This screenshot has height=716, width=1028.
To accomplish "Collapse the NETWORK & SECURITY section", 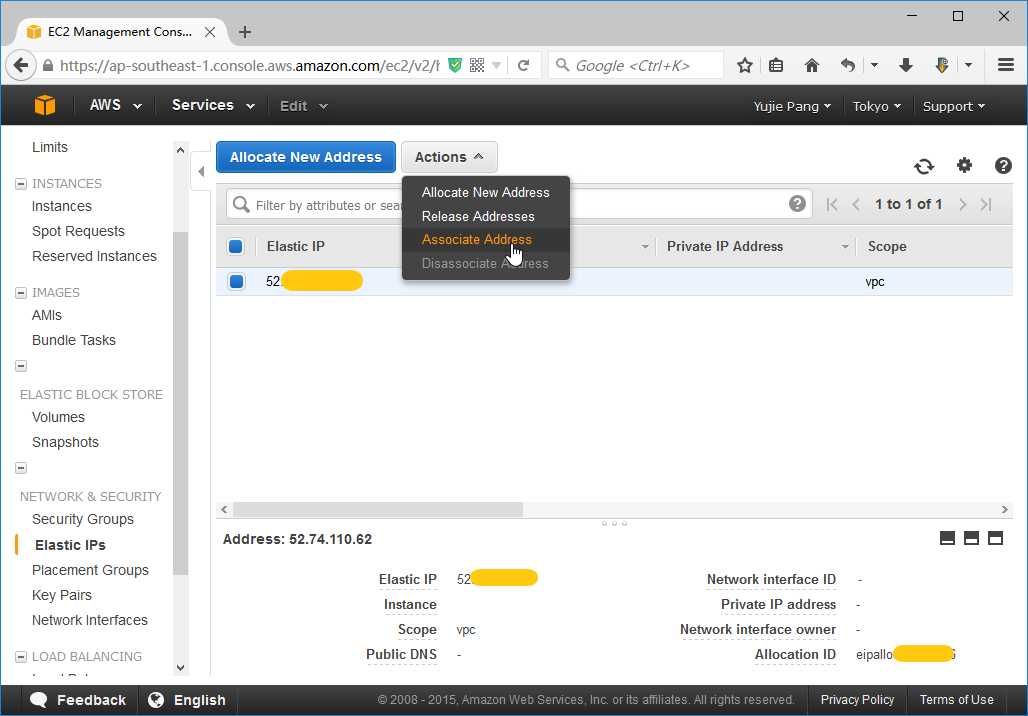I will coord(21,468).
